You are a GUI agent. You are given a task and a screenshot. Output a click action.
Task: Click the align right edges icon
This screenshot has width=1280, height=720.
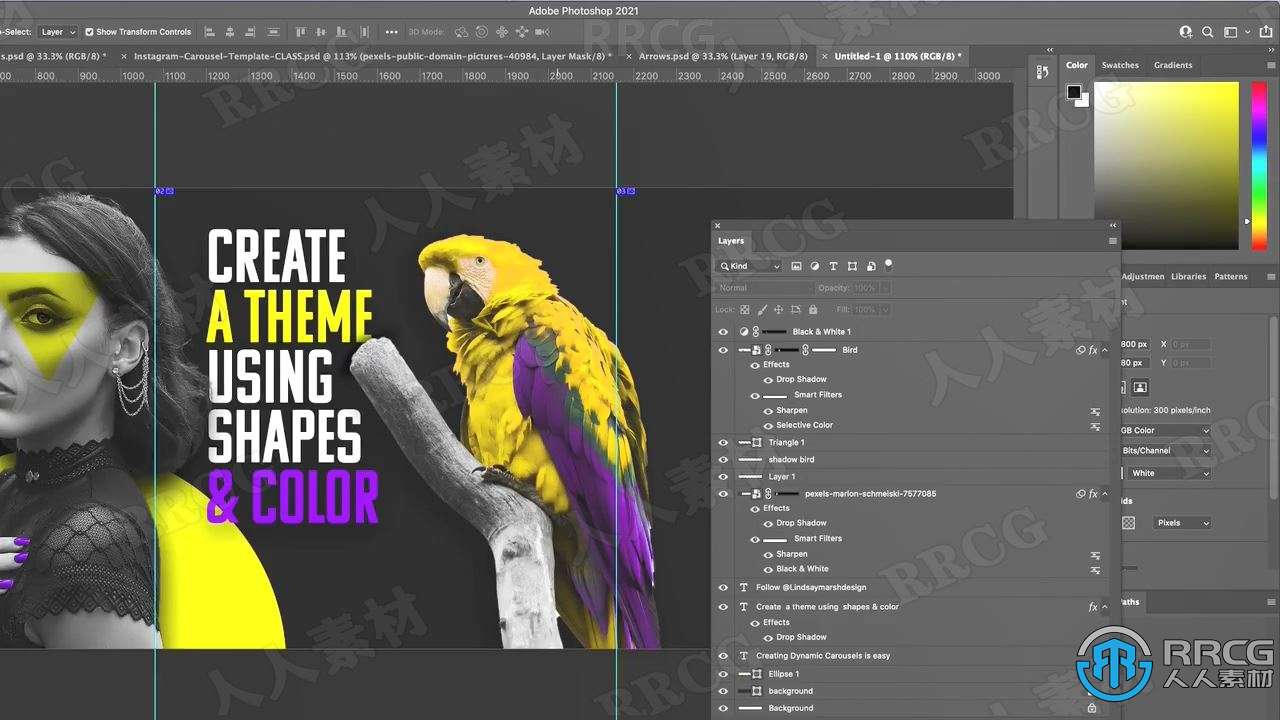[x=249, y=32]
